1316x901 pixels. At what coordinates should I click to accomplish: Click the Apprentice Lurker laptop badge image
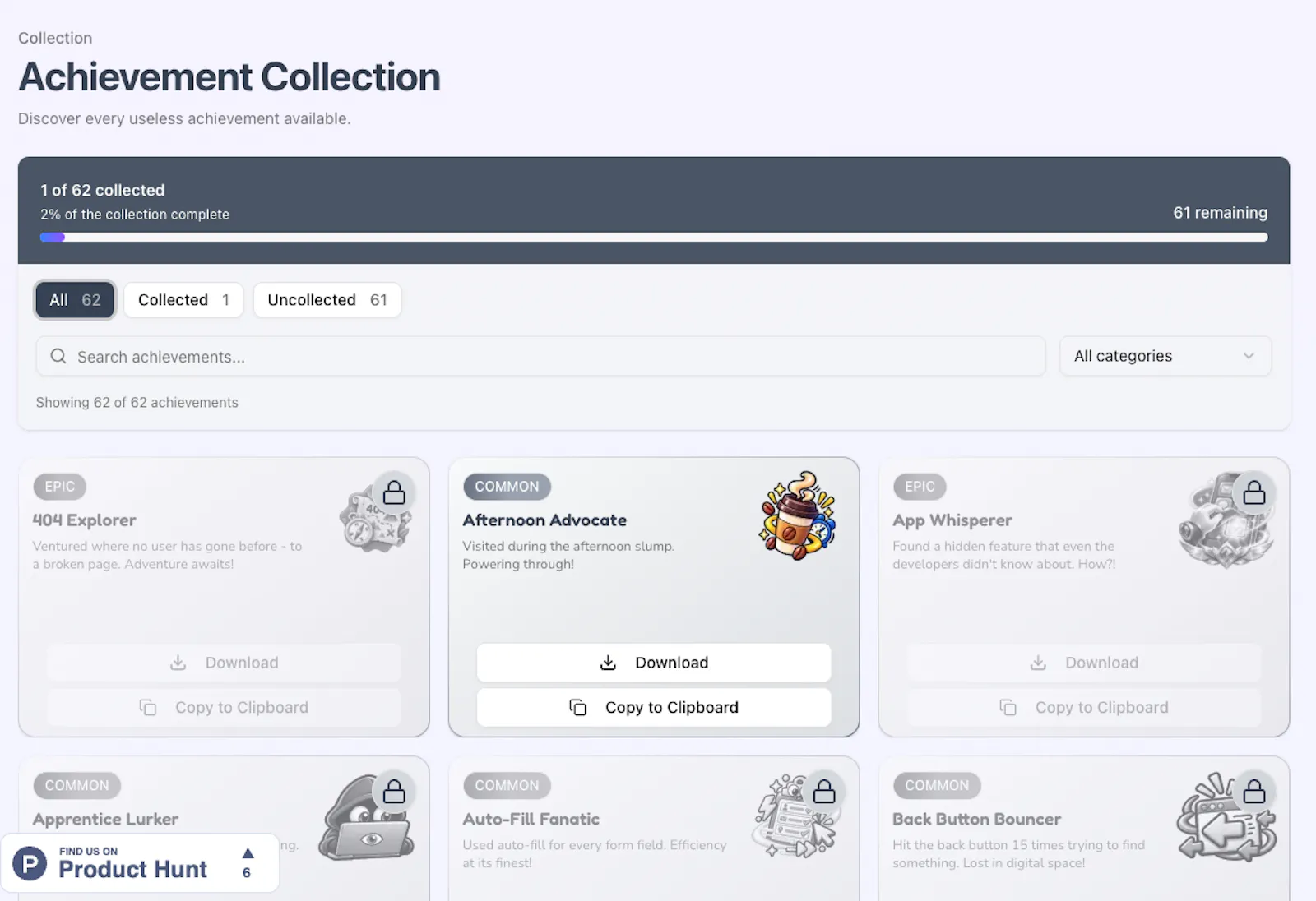click(x=366, y=818)
